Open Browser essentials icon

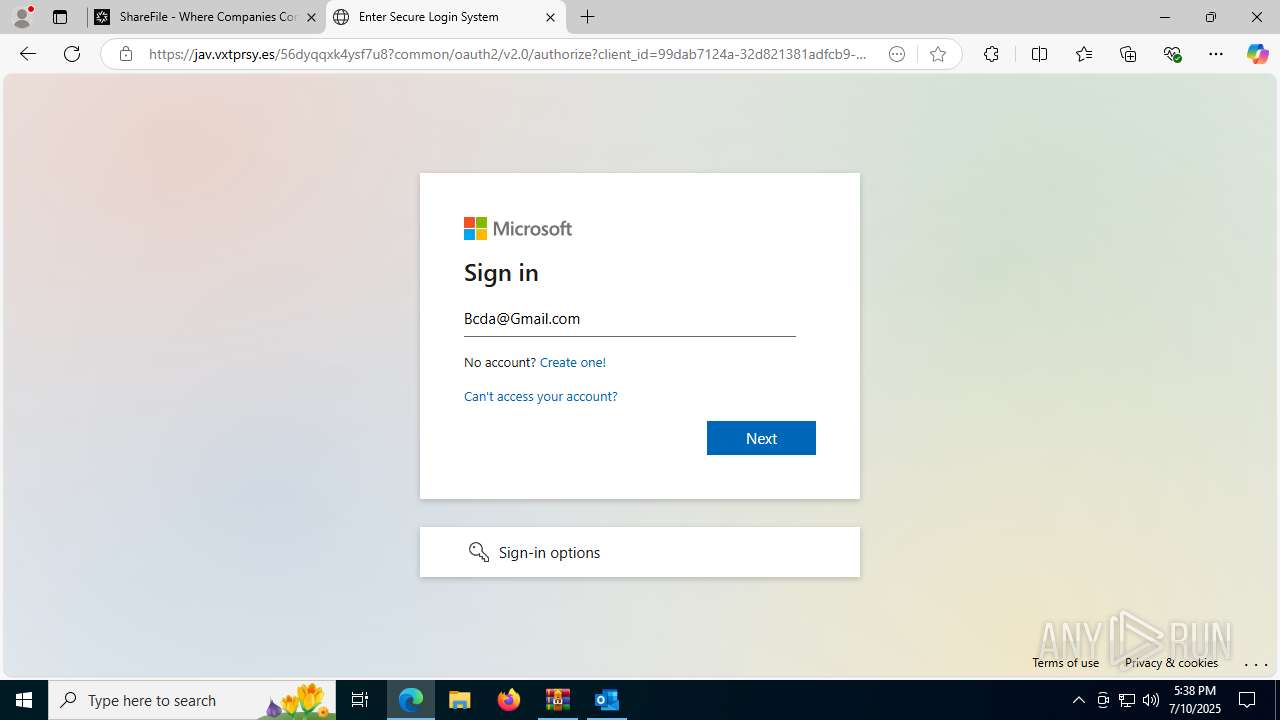(x=1173, y=54)
